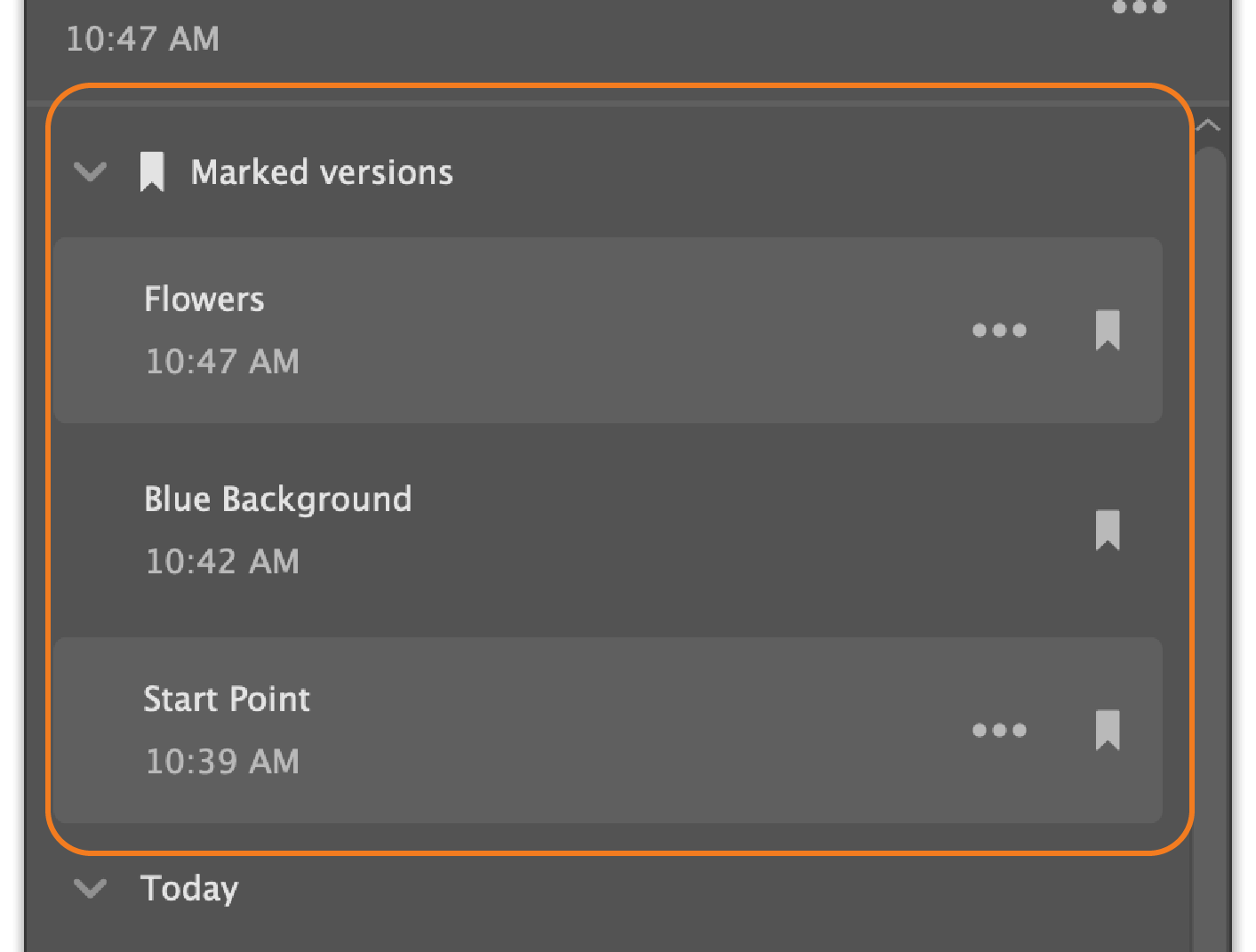The width and height of the screenshot is (1256, 952).
Task: Open the Start Point version options menu
Action: click(x=999, y=731)
